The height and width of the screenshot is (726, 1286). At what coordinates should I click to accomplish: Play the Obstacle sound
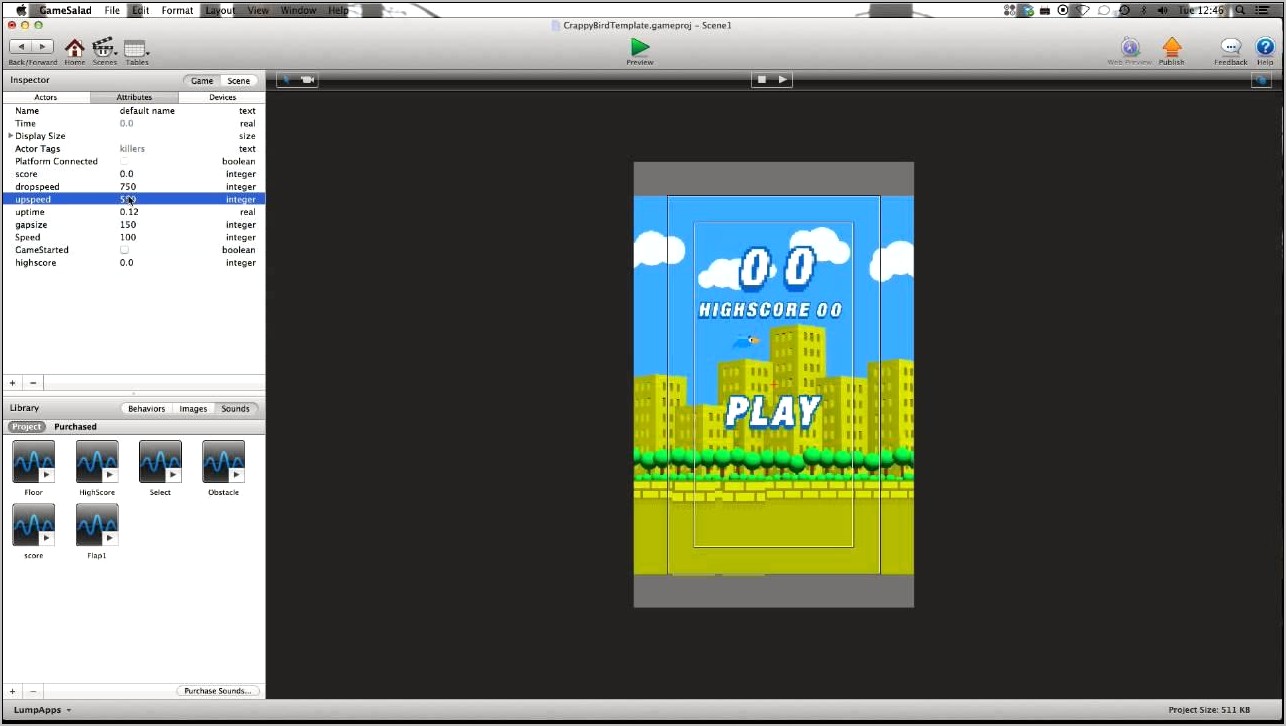coord(237,476)
